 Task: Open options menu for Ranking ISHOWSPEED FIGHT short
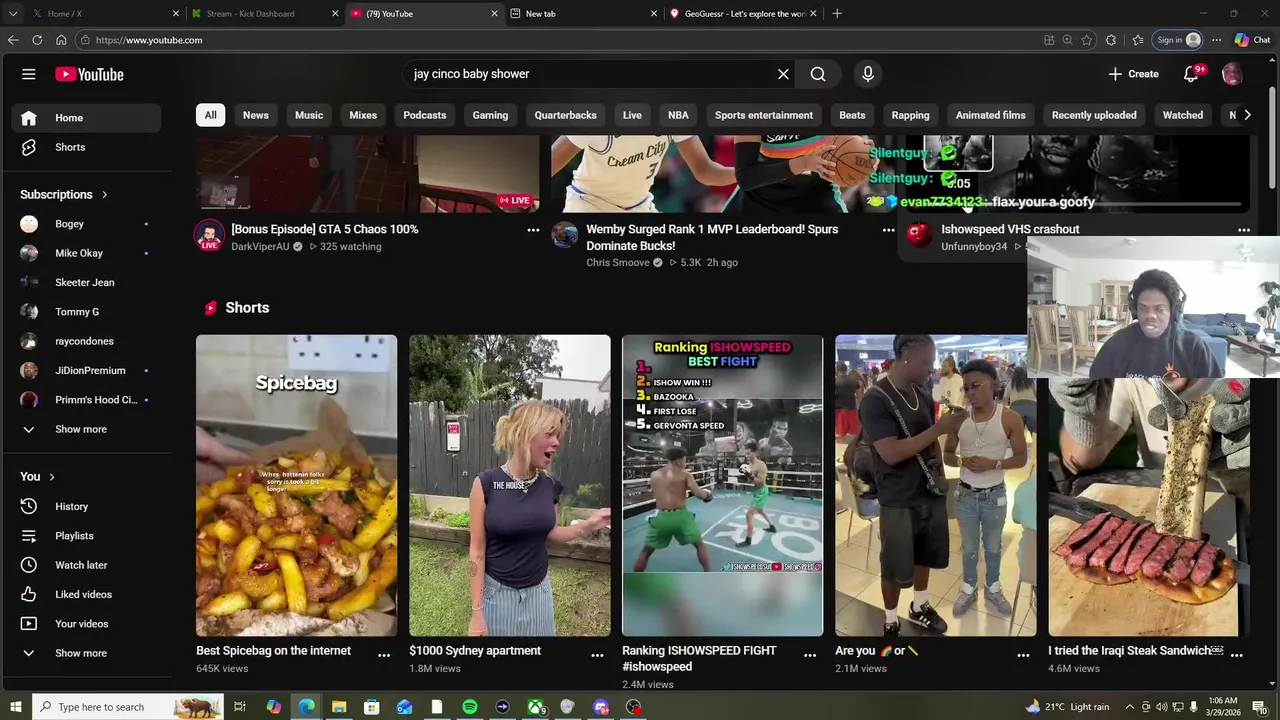[x=810, y=655]
